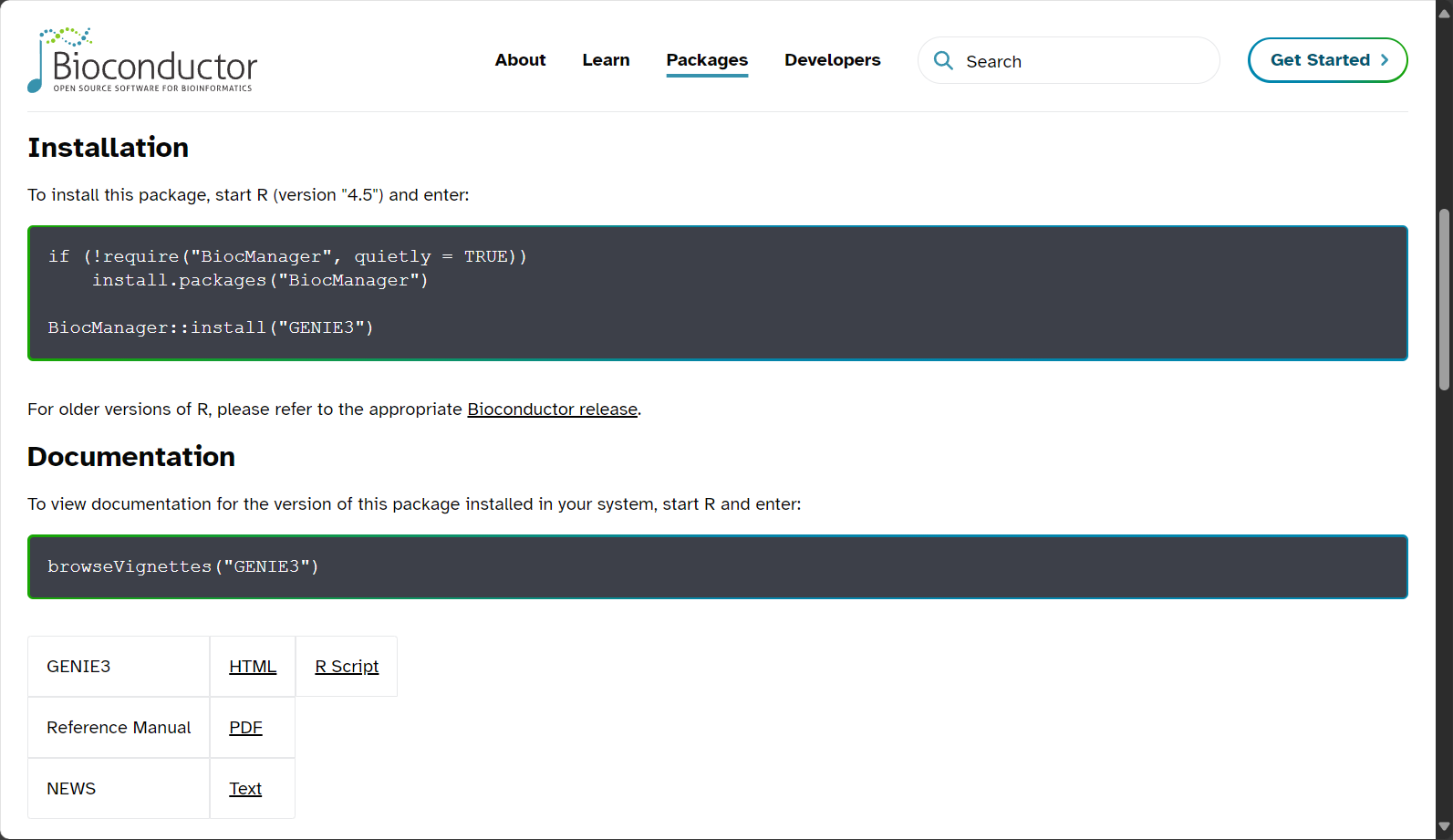Click the scrollbar down arrow
1453x840 pixels.
tap(1444, 827)
